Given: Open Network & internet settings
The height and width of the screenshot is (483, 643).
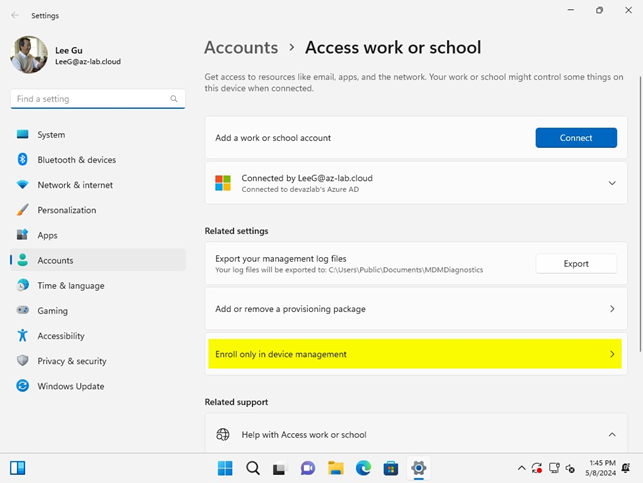Looking at the screenshot, I should [98, 185].
